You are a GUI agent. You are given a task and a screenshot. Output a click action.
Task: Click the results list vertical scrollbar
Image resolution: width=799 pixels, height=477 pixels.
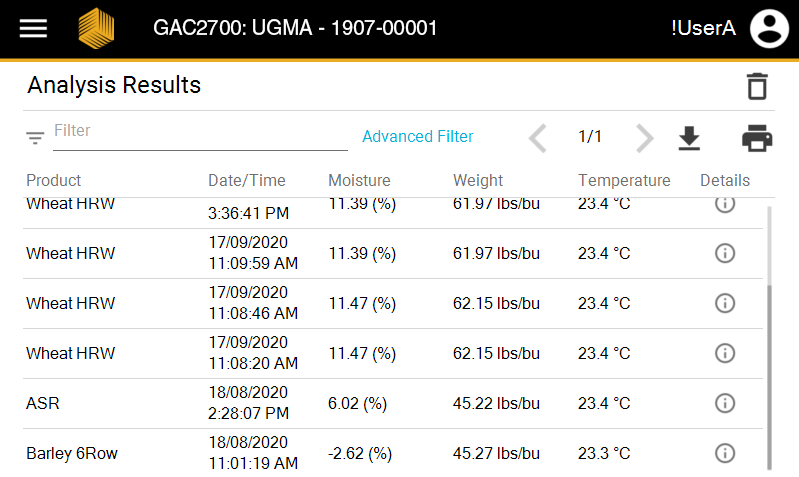(769, 375)
